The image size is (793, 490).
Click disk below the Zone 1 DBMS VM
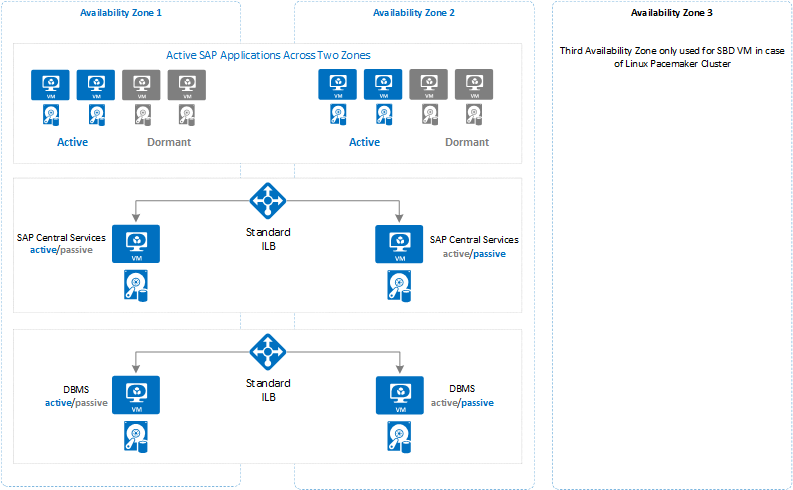coord(136,437)
